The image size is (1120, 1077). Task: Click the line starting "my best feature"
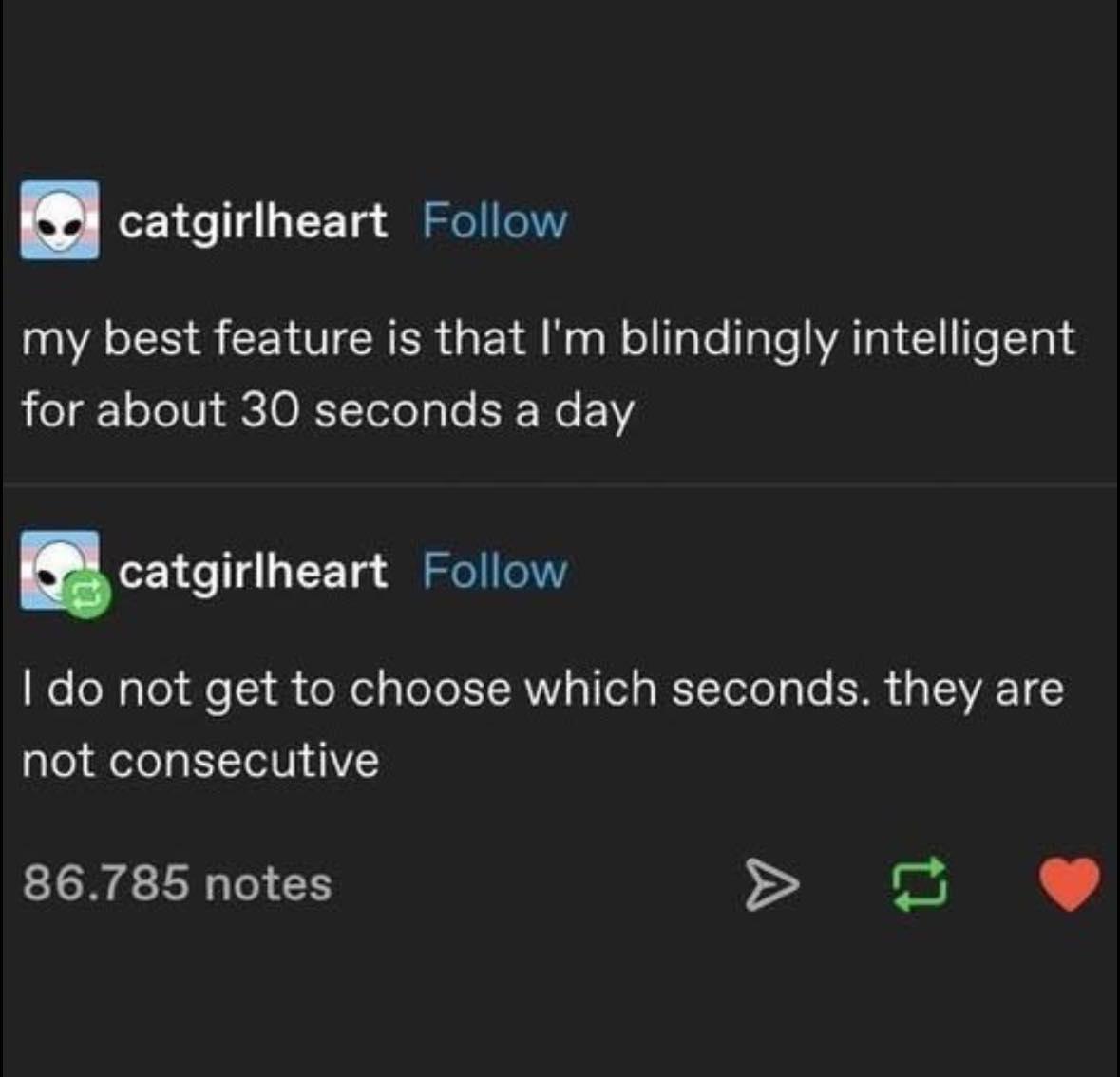(548, 339)
